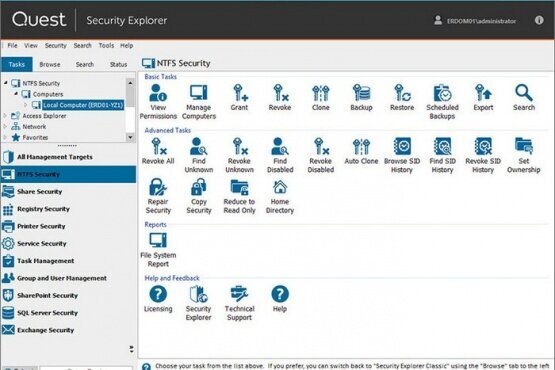
Task: Open the Copy Security task
Action: point(199,196)
